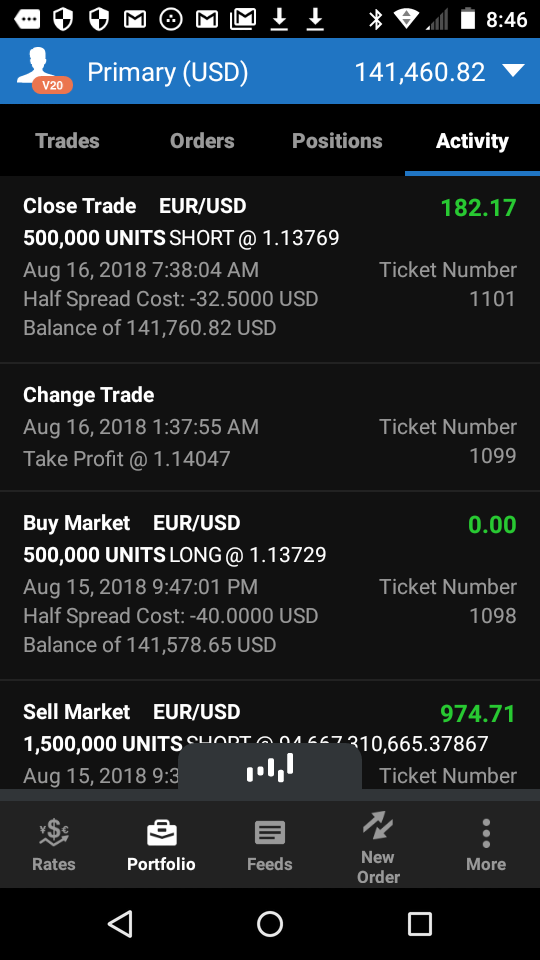Tap the Android home circle button
The image size is (540, 960).
[x=270, y=923]
